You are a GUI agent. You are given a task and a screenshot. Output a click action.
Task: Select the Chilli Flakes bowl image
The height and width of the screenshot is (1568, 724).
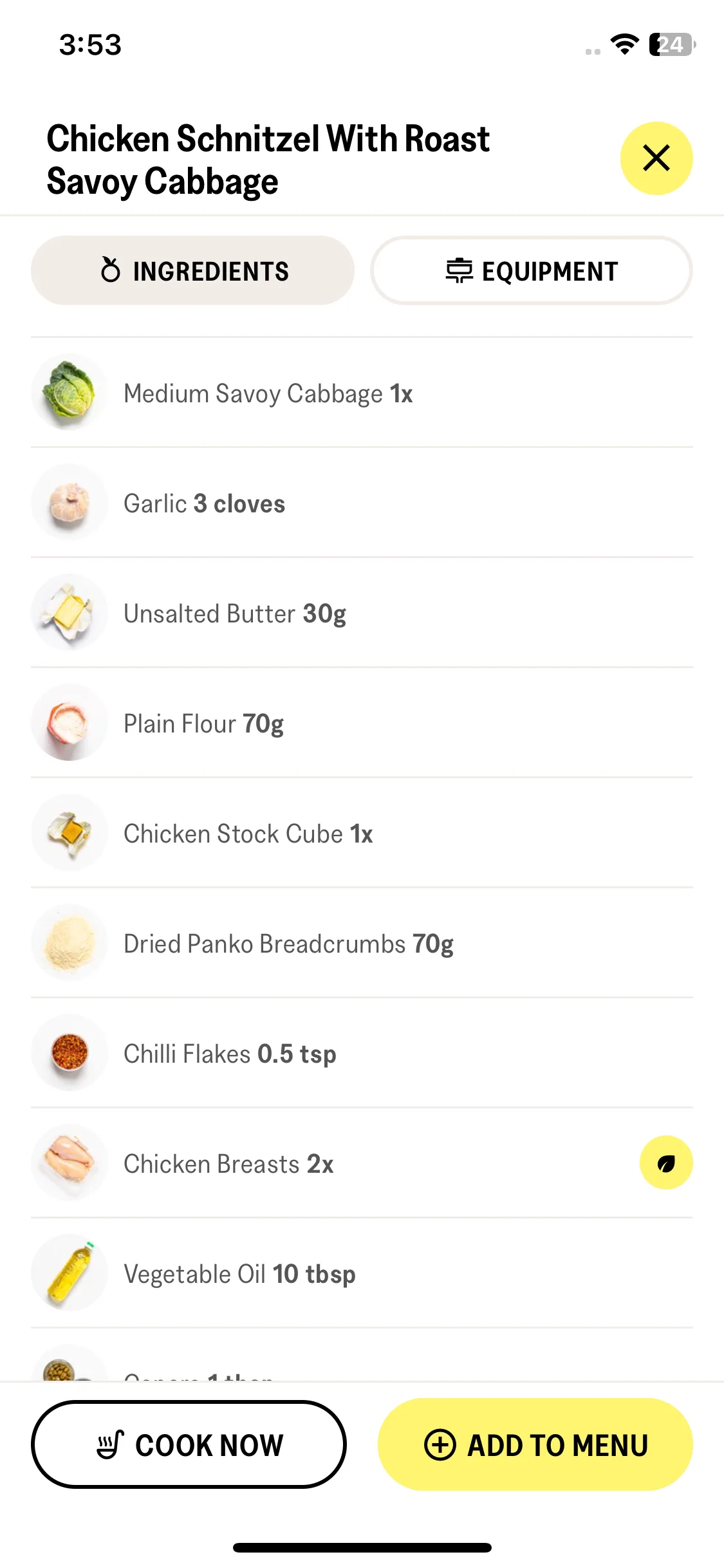[x=70, y=1052]
